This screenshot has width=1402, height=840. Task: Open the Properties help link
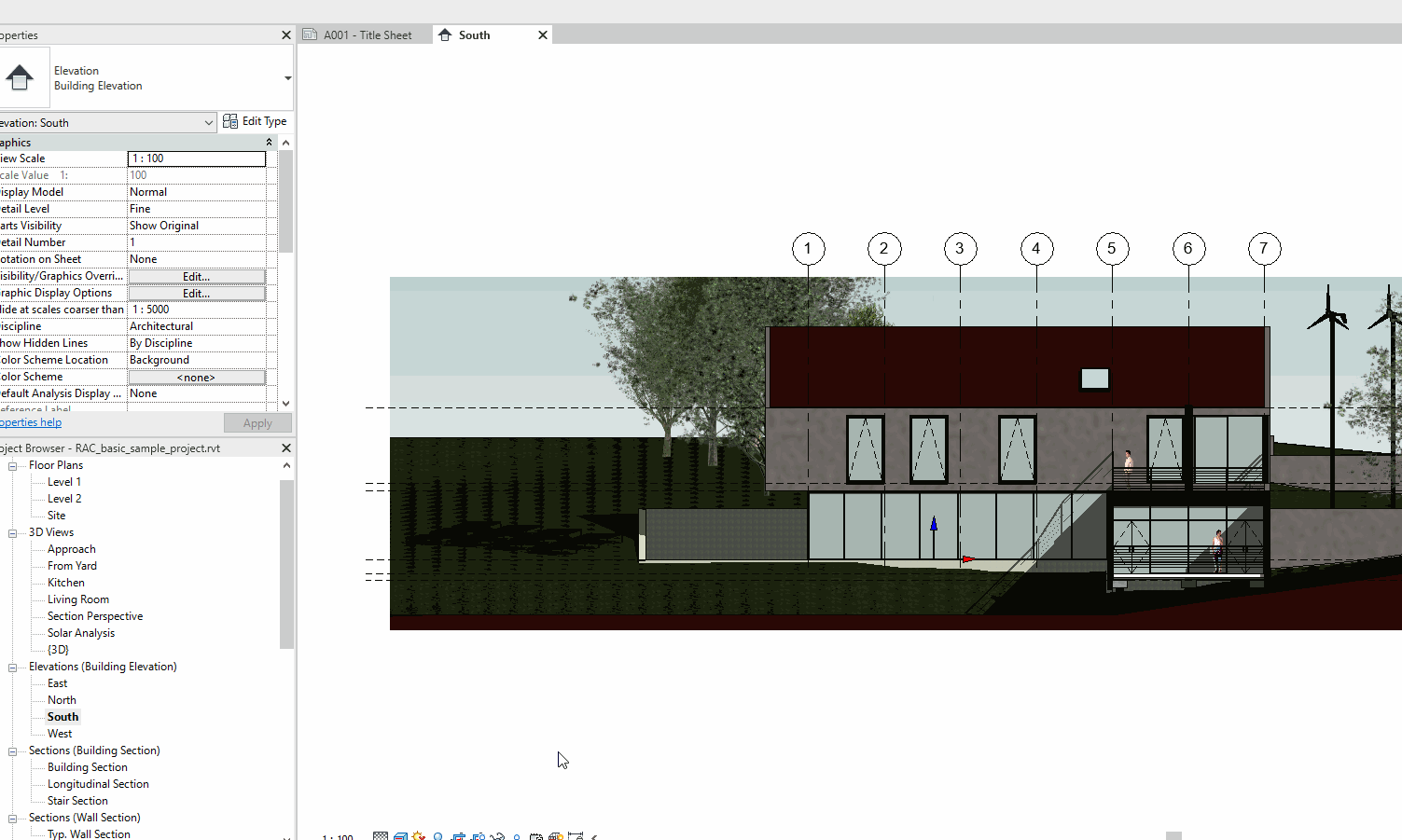click(x=31, y=421)
